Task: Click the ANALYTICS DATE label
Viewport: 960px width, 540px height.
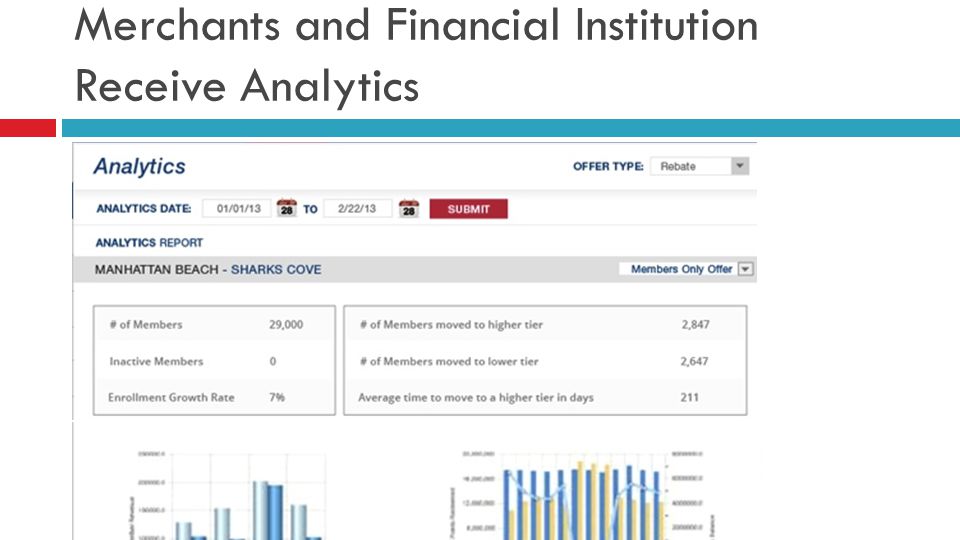Action: point(144,208)
